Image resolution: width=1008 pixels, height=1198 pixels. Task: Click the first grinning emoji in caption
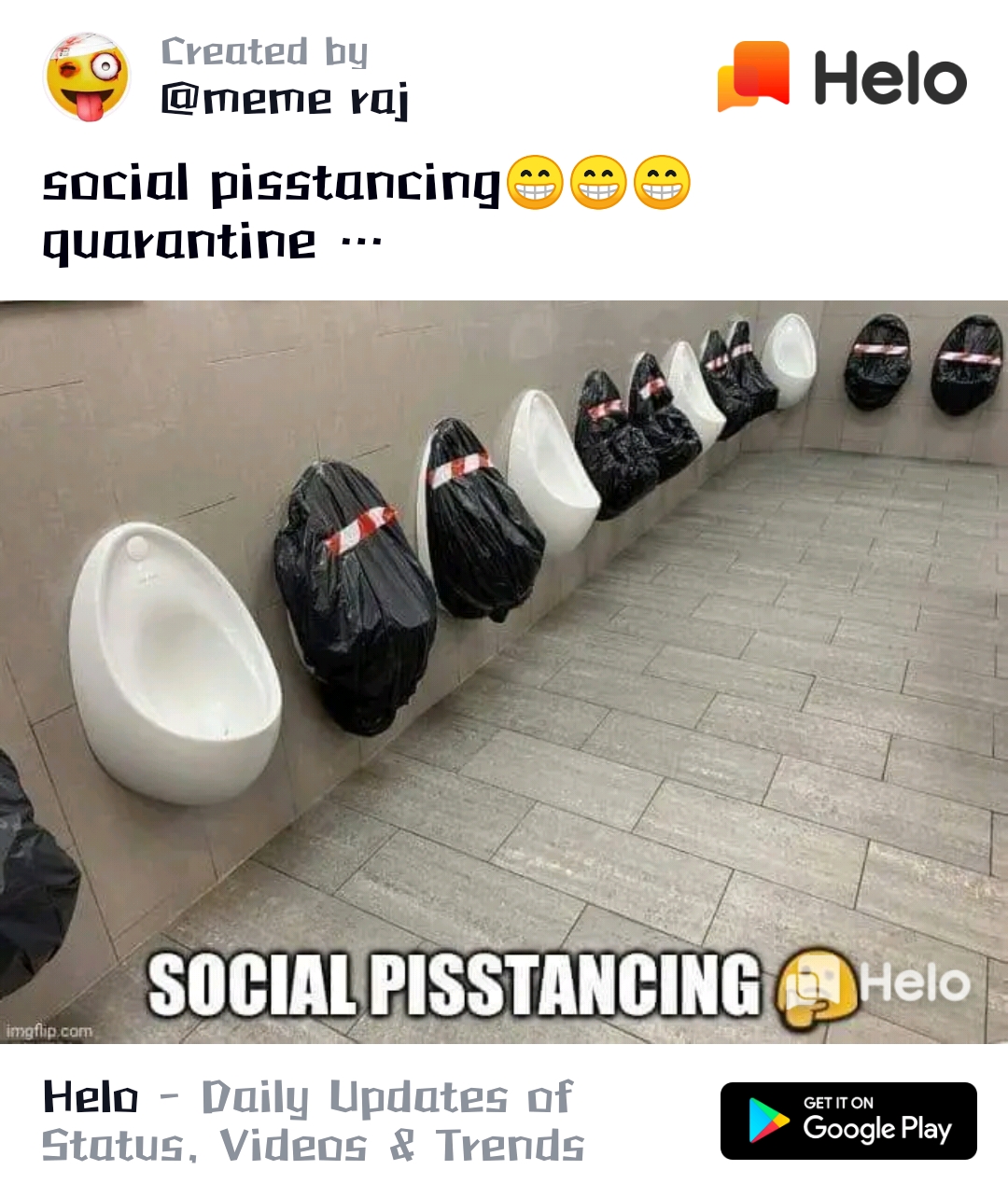tap(535, 182)
